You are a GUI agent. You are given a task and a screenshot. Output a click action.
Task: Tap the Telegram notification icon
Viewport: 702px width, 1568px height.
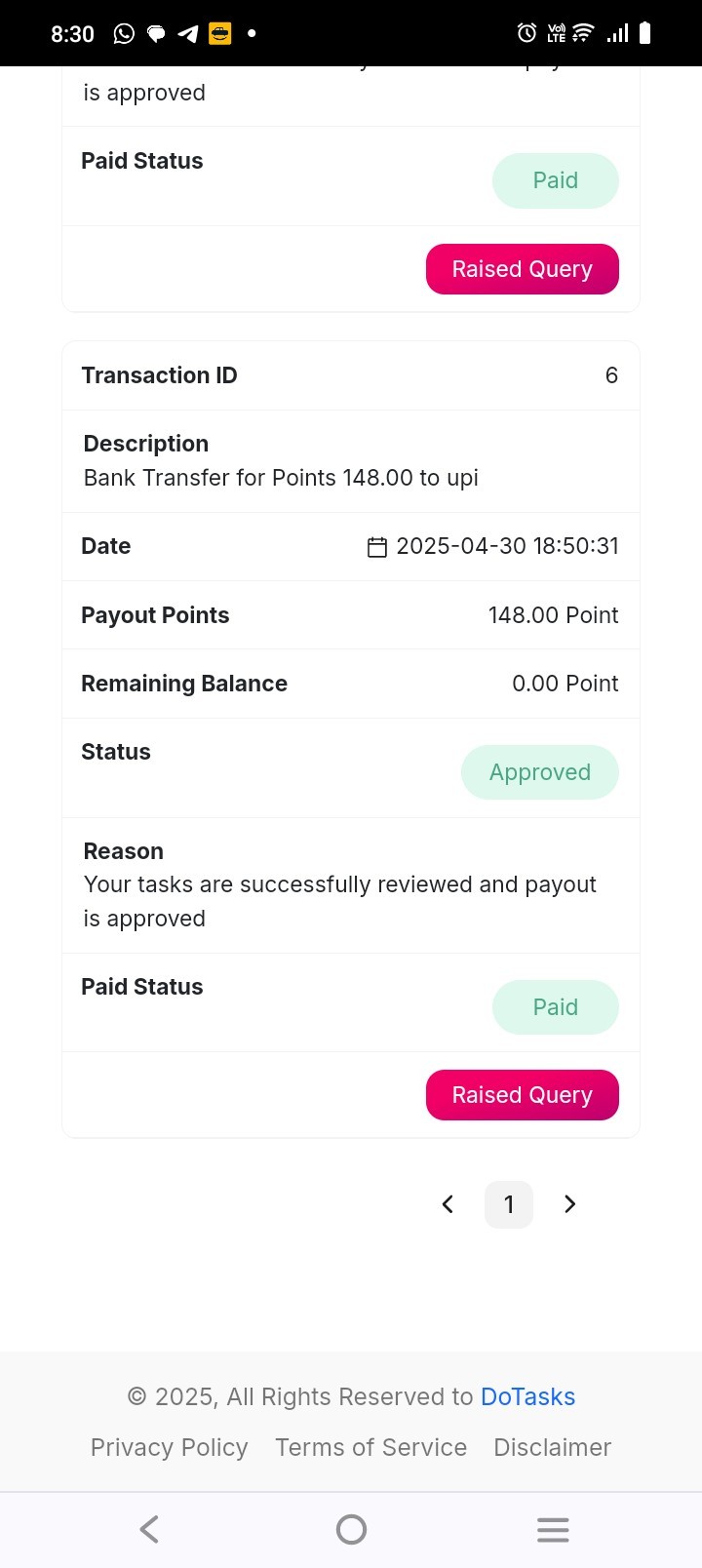[188, 34]
